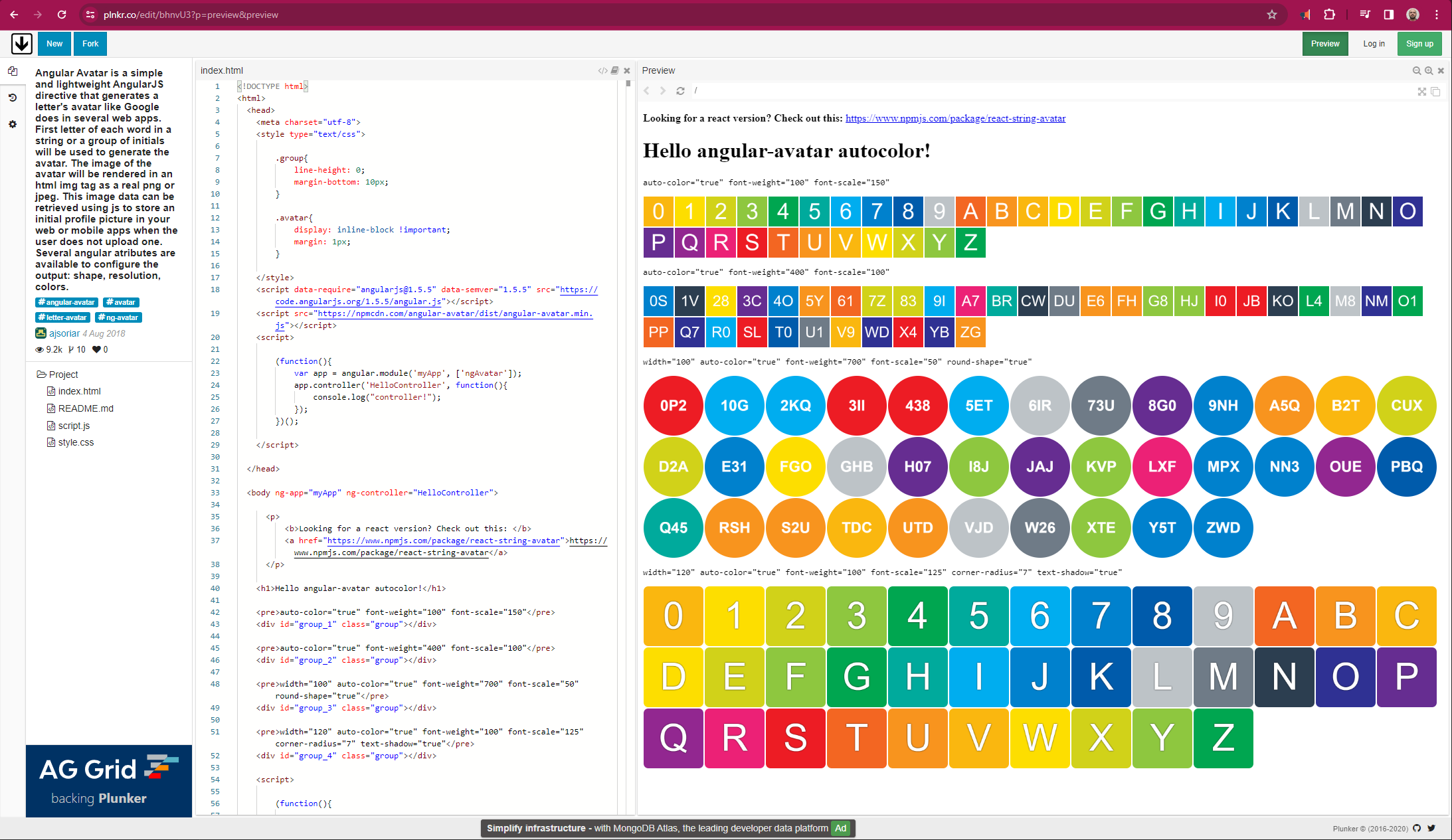Click the angular-avatar tag
This screenshot has width=1452, height=840.
coord(67,302)
